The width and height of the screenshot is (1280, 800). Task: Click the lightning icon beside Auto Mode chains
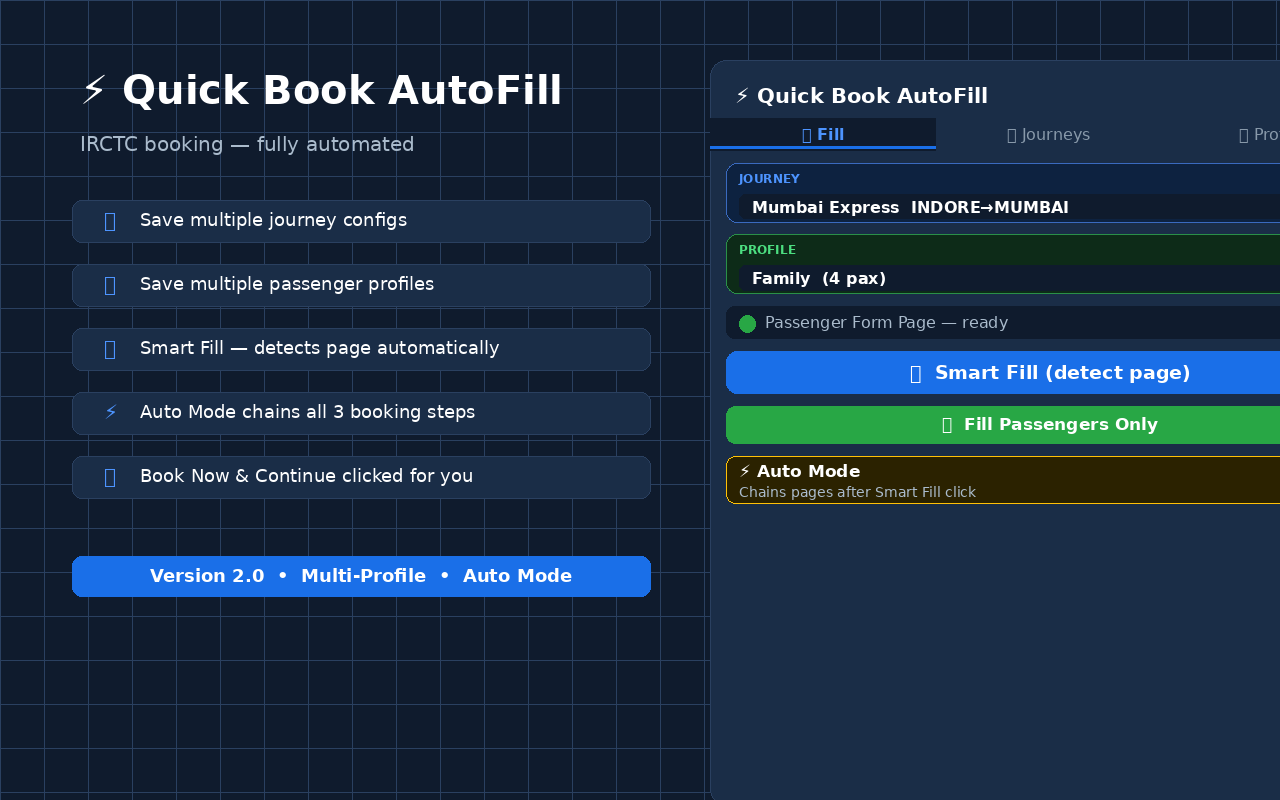[x=110, y=413]
